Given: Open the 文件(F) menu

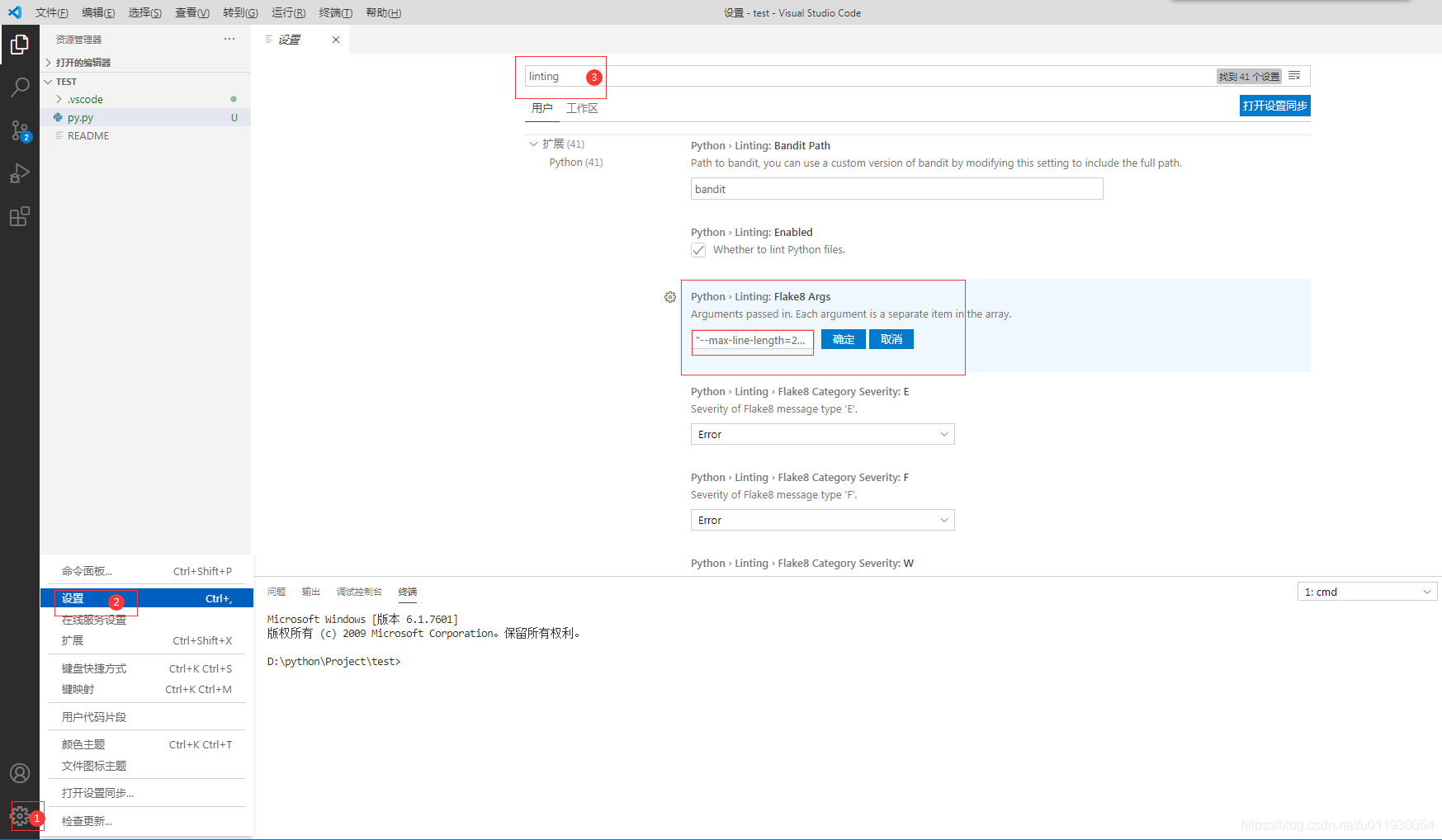Looking at the screenshot, I should 51,12.
